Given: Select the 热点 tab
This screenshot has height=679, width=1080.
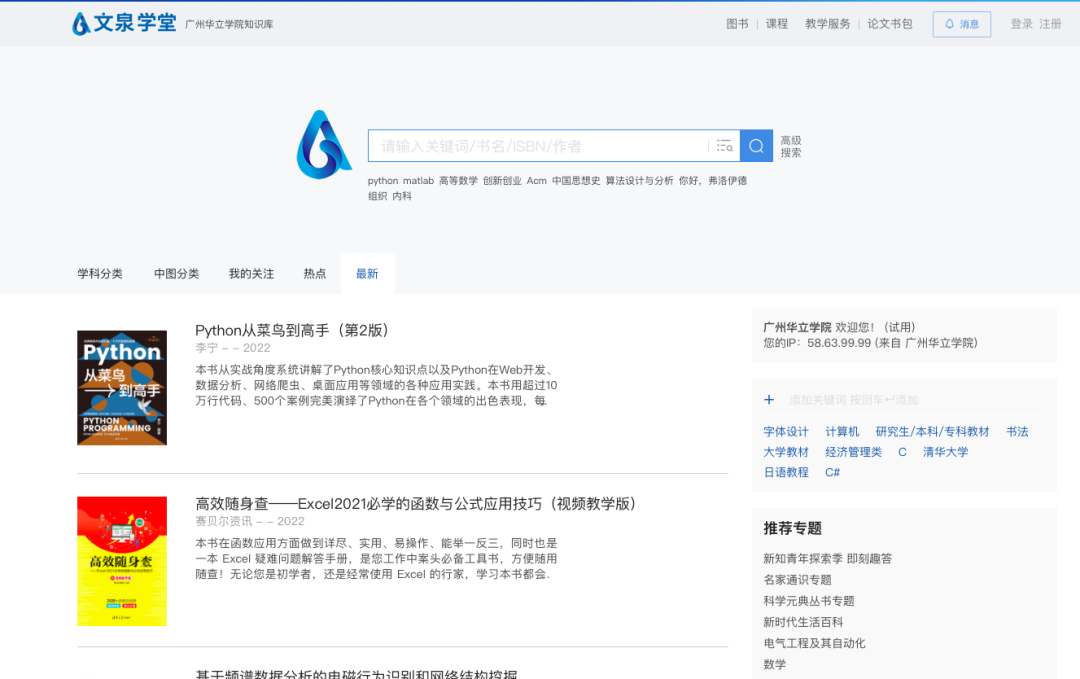Looking at the screenshot, I should pyautogui.click(x=315, y=274).
